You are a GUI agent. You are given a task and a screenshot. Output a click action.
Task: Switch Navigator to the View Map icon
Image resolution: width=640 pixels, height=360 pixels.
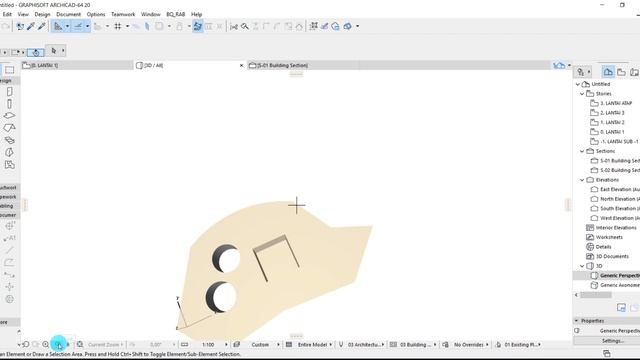(622, 72)
